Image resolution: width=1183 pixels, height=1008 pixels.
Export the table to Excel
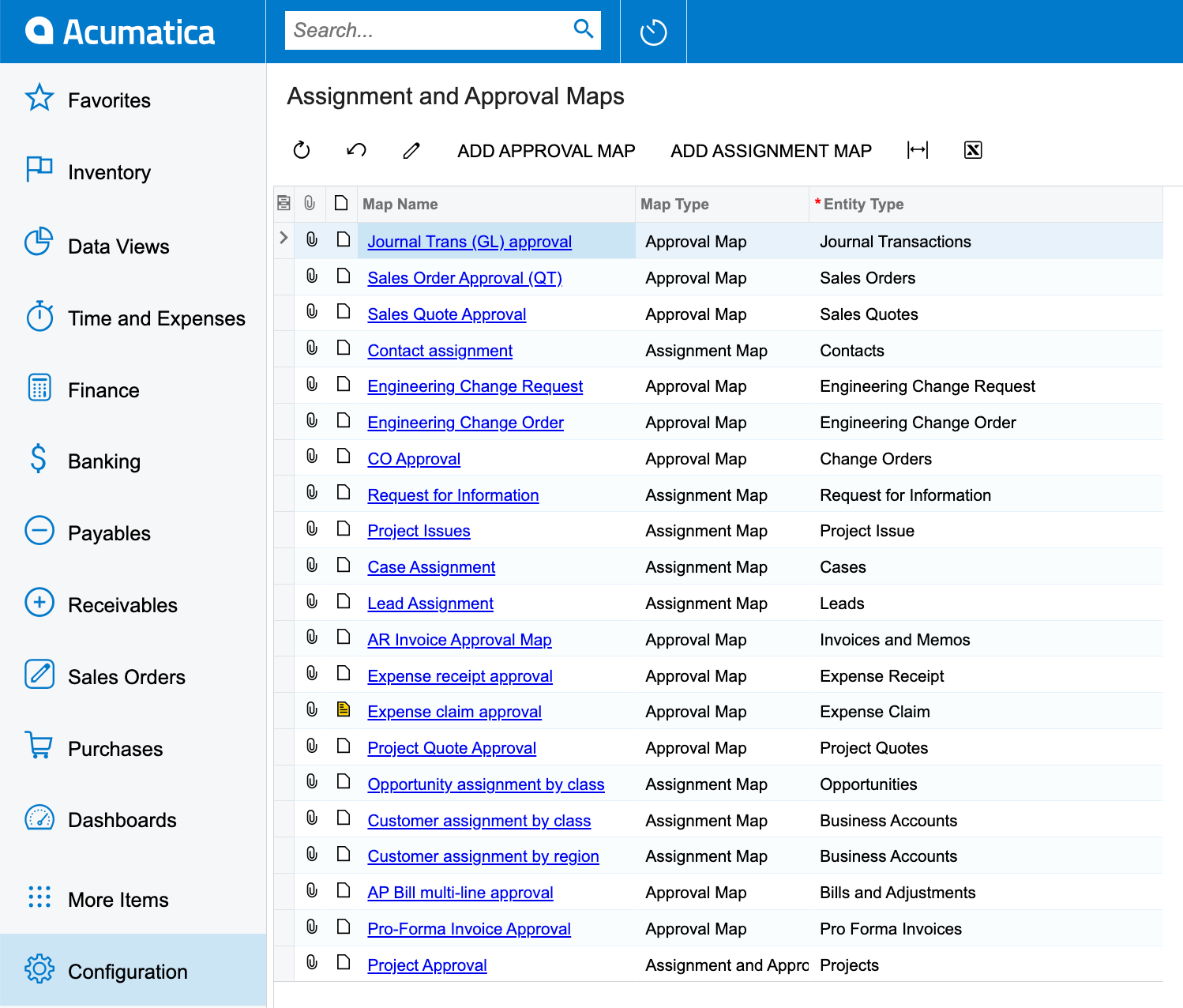pos(973,150)
